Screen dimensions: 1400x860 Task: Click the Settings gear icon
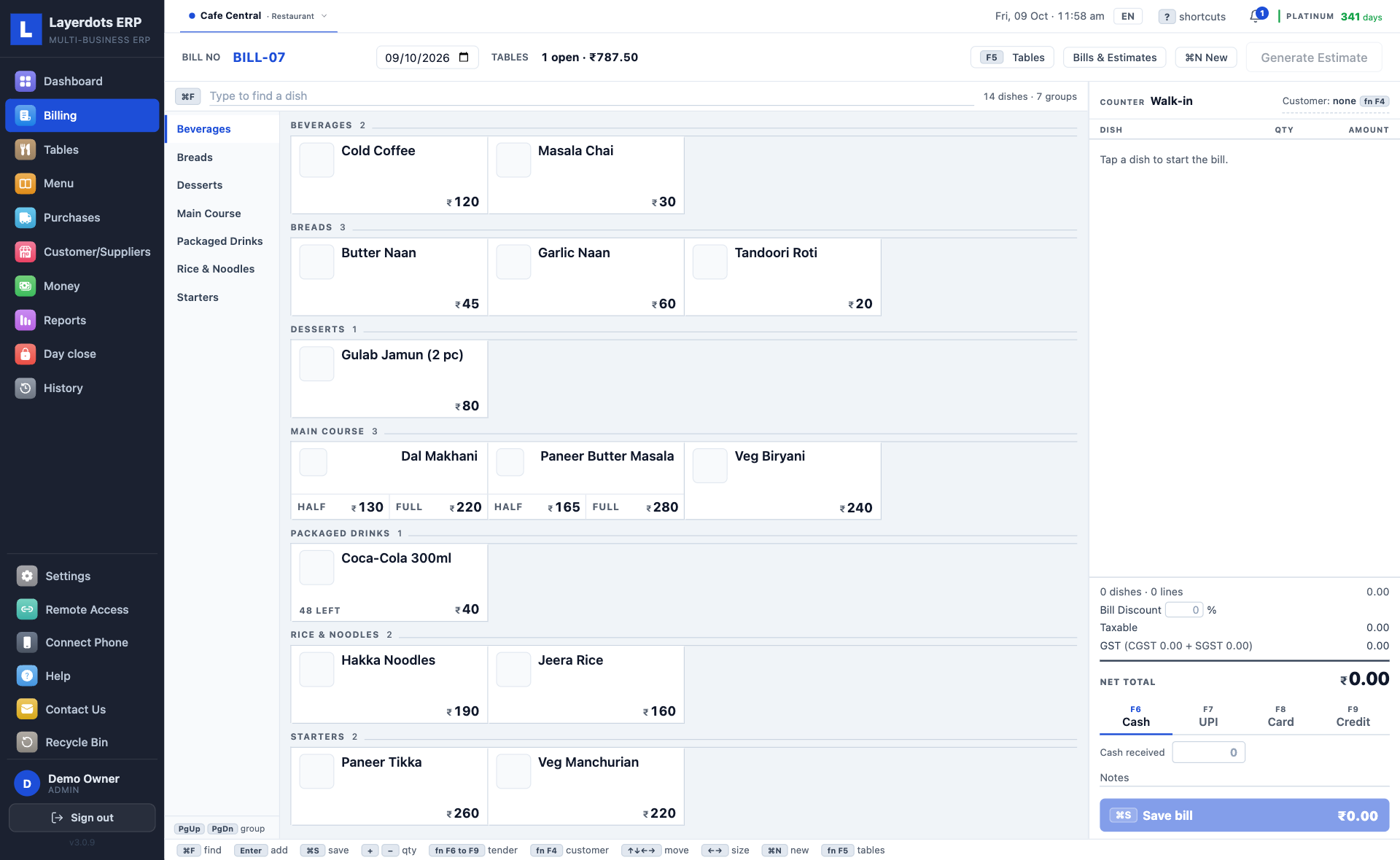click(x=27, y=576)
